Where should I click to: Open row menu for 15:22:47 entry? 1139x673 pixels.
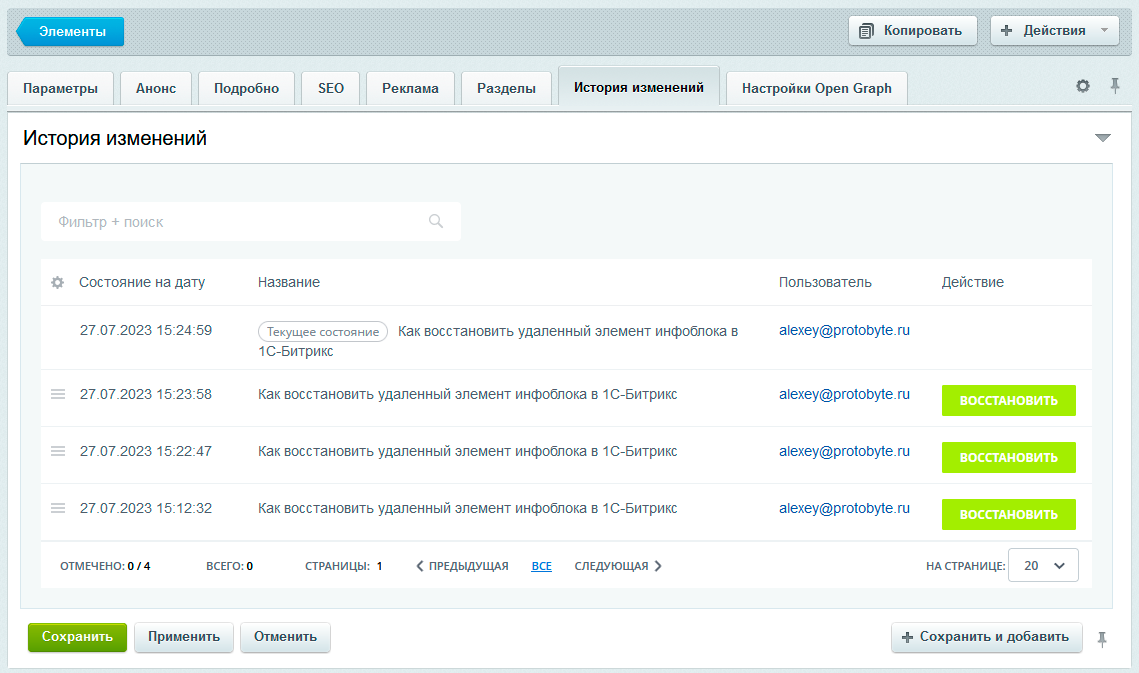(x=58, y=452)
